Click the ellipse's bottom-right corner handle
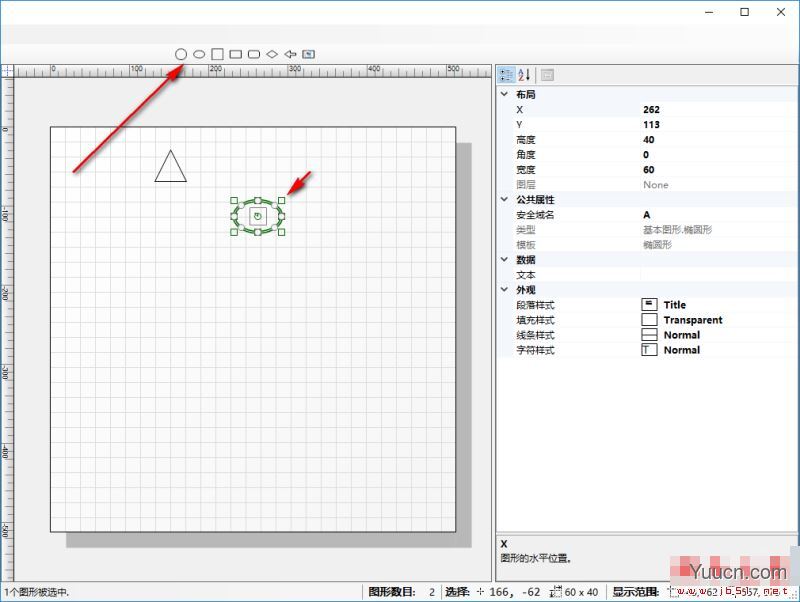This screenshot has height=602, width=800. click(x=281, y=232)
